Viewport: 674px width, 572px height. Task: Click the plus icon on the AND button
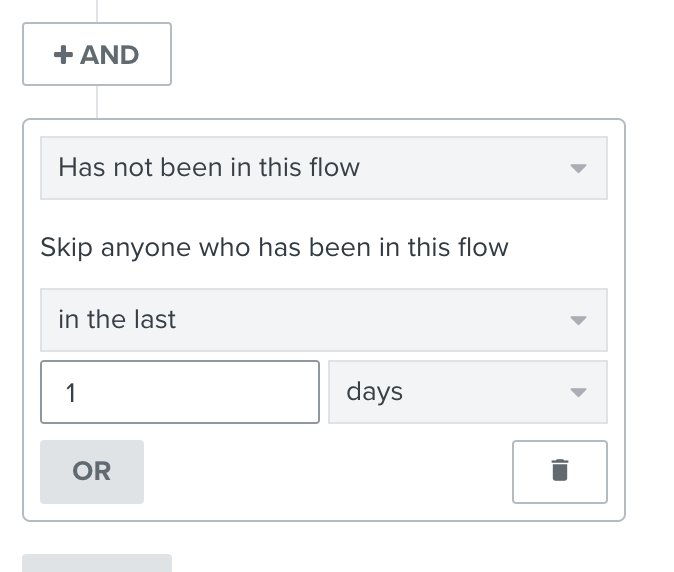(63, 55)
